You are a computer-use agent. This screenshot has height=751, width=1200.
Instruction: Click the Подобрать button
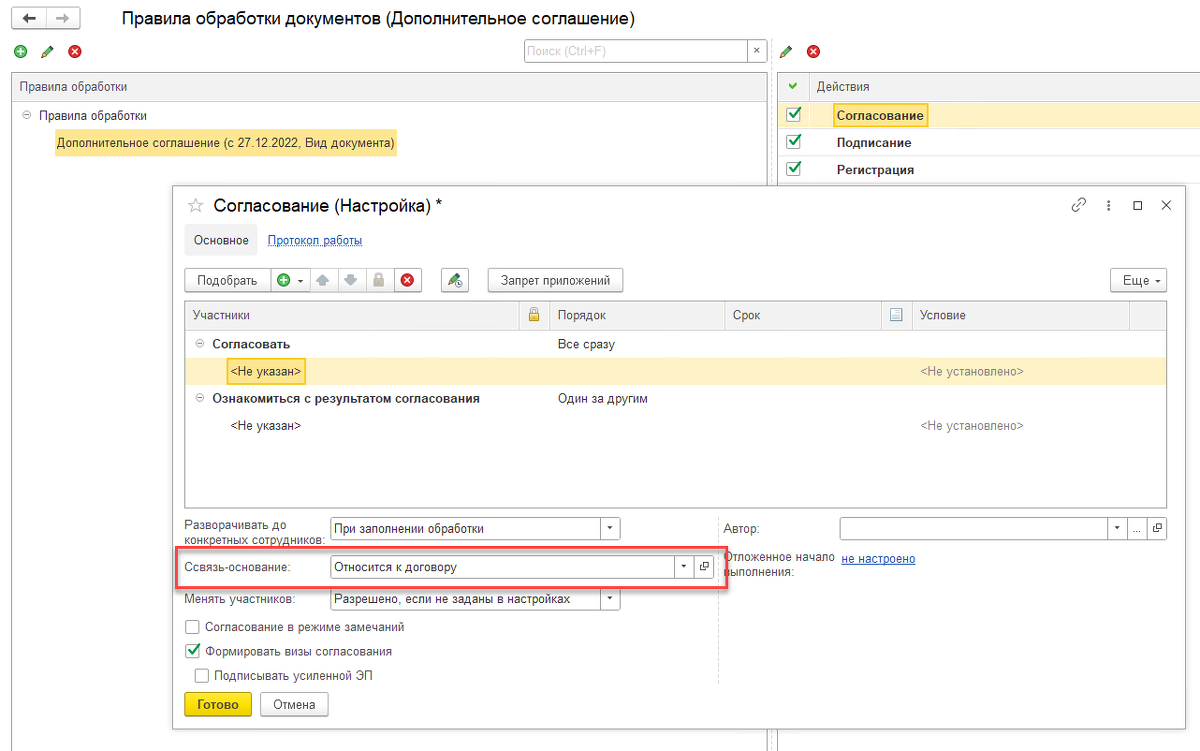coord(227,281)
